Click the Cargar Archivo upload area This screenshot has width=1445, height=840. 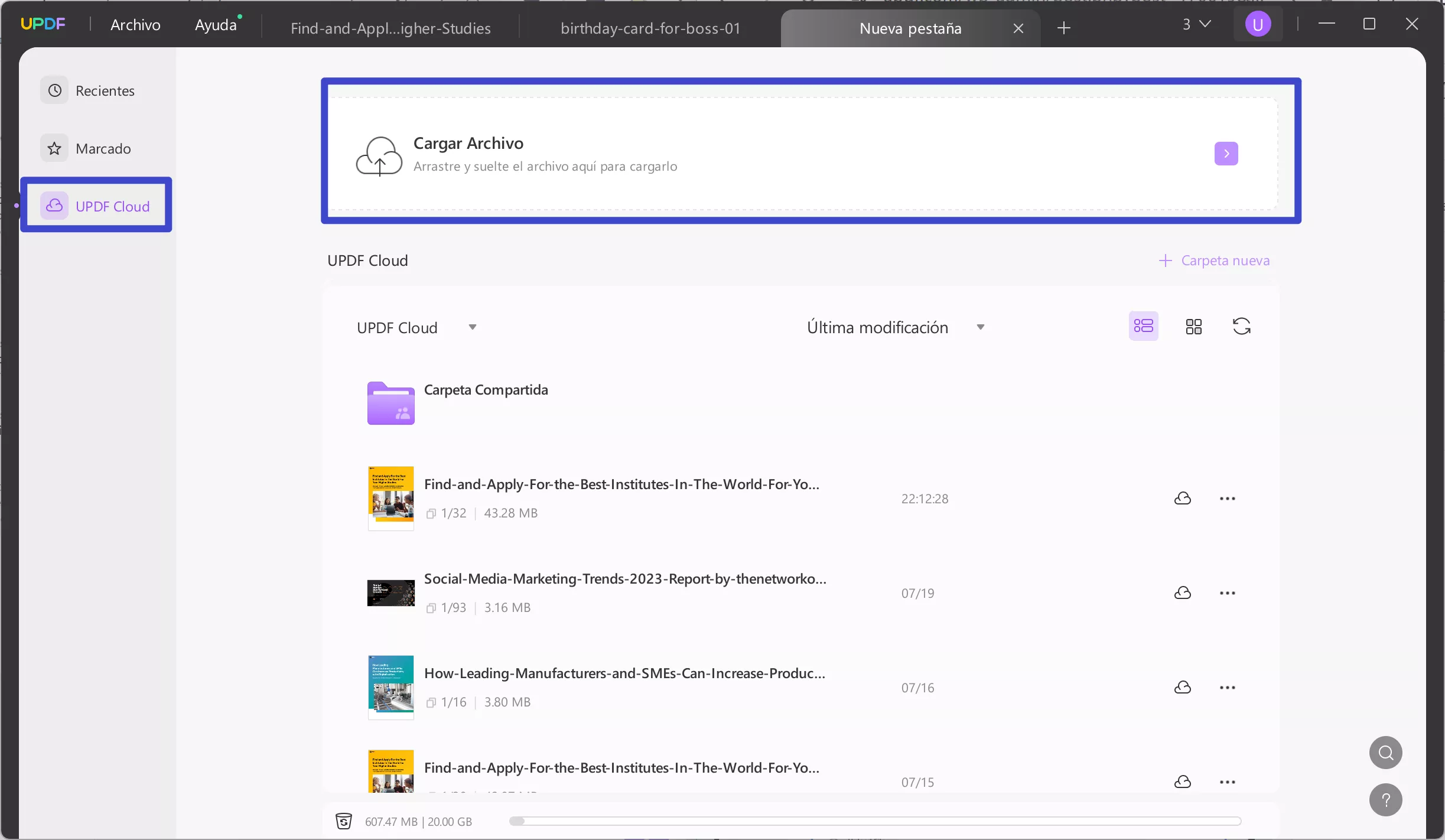pos(803,154)
